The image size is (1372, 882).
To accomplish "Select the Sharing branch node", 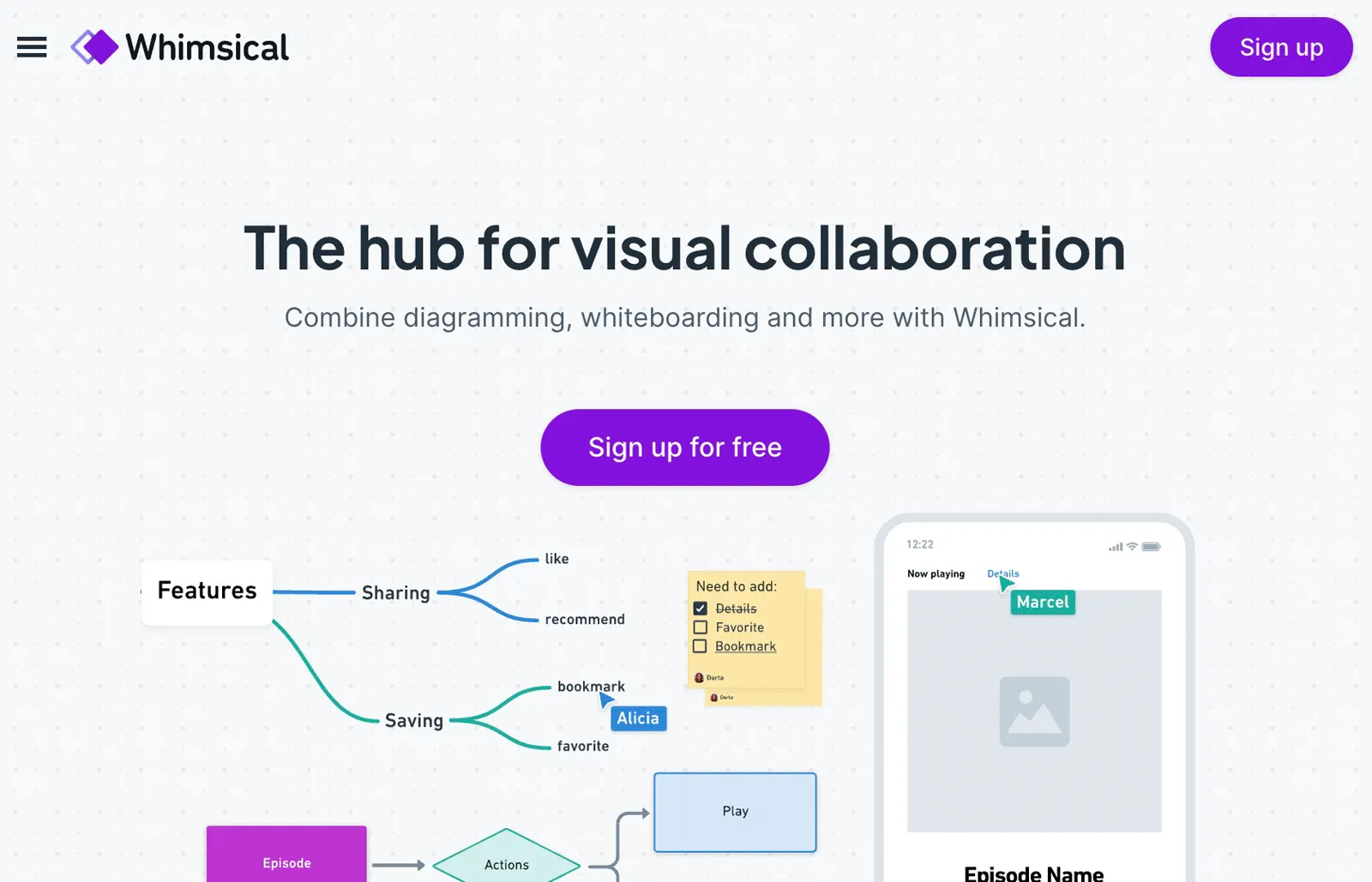I will click(395, 593).
